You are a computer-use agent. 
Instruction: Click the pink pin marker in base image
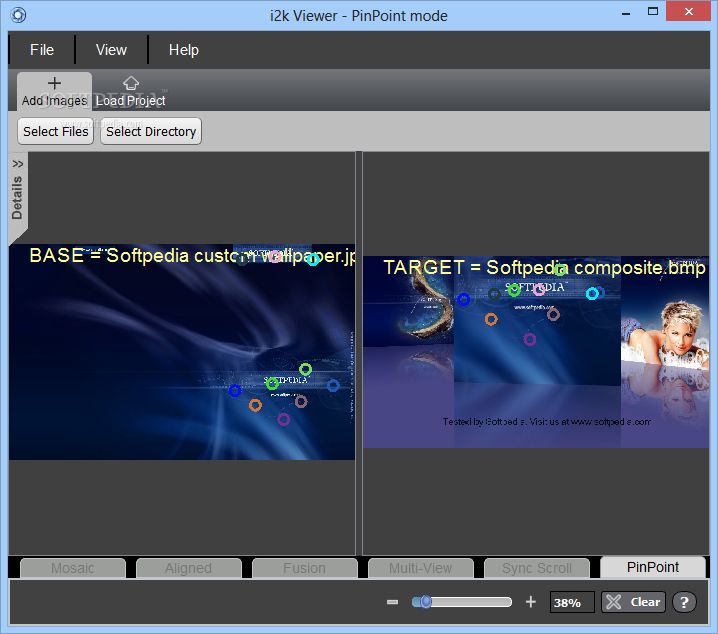275,256
